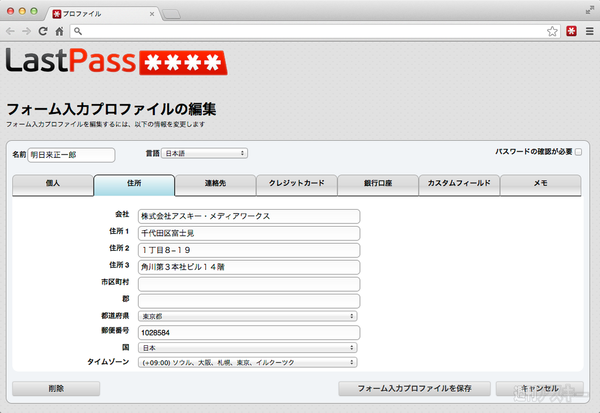The height and width of the screenshot is (413, 600).
Task: Click the empty 郡 field
Action: coord(249,301)
